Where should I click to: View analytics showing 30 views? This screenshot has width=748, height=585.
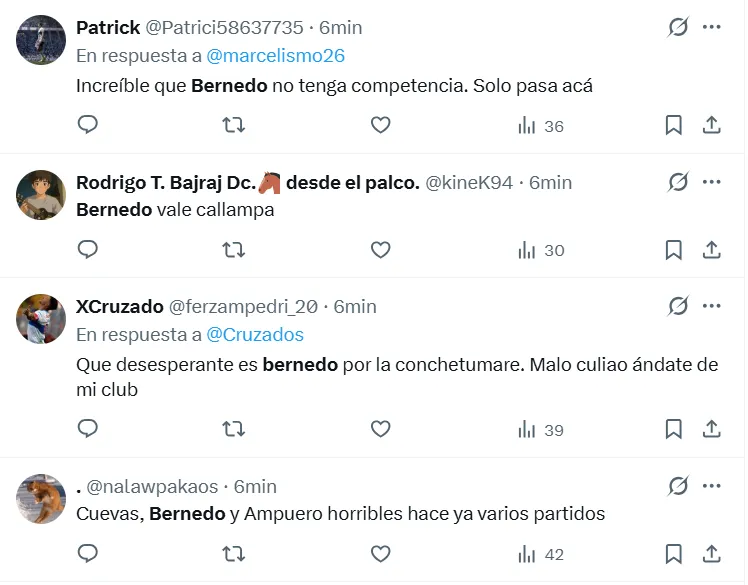click(x=540, y=250)
